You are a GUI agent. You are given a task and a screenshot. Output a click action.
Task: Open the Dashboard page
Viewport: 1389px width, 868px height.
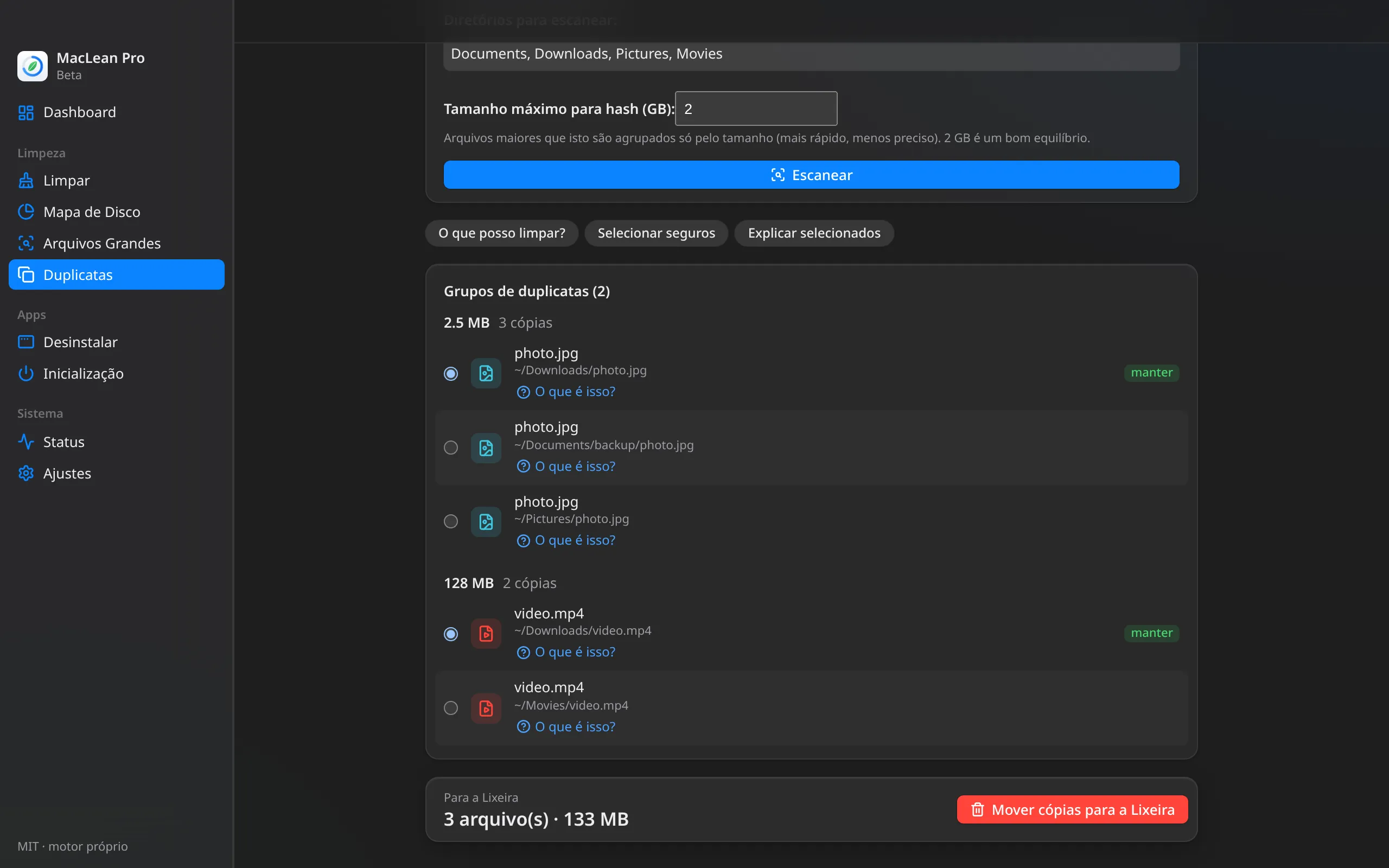pyautogui.click(x=117, y=112)
